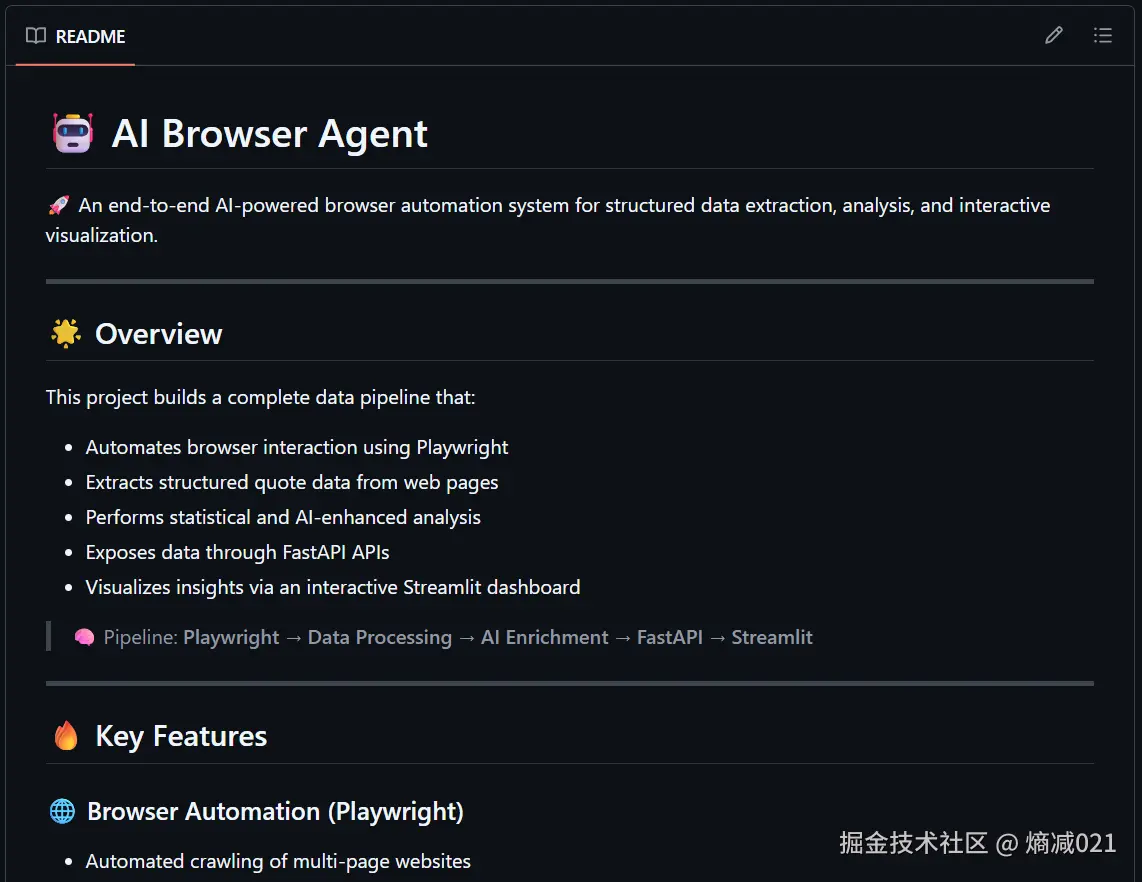1142x882 pixels.
Task: Click the AI Browser Agent heading
Action: 269,134
